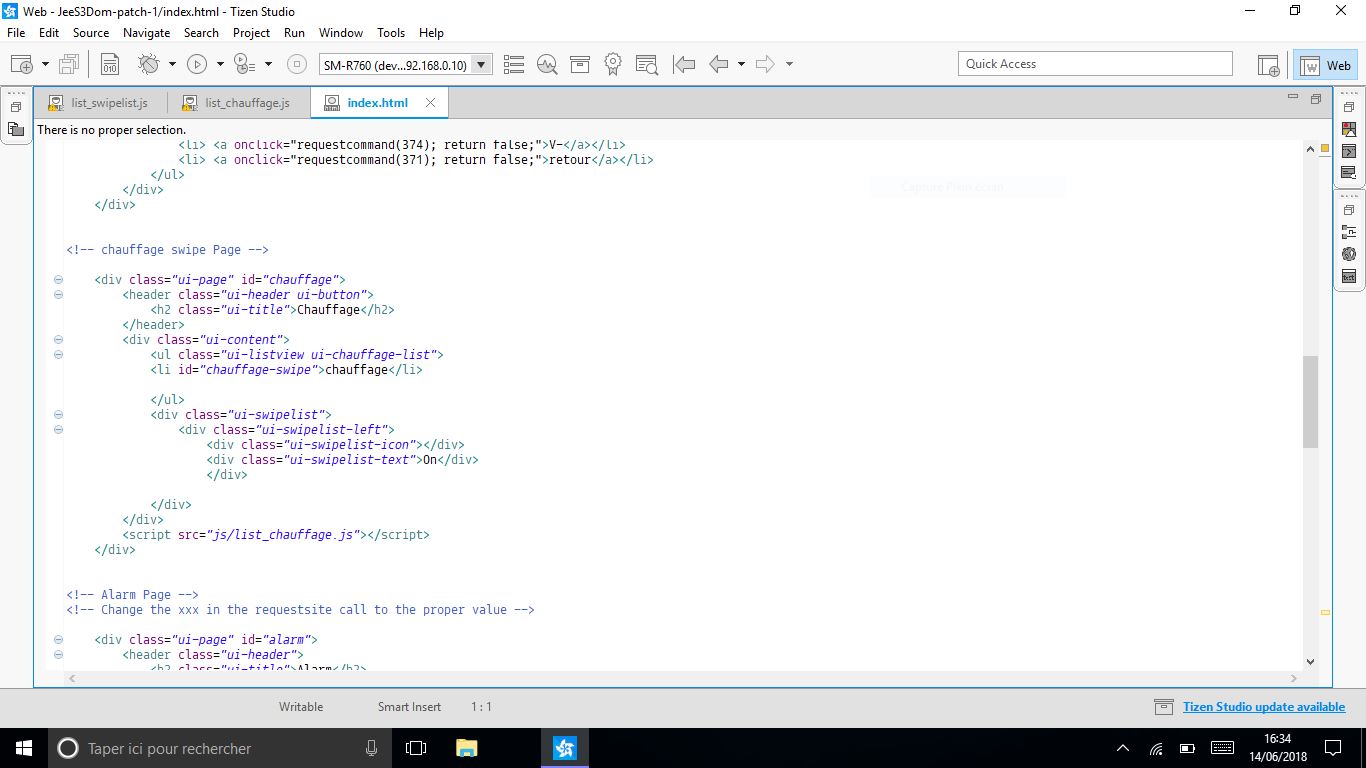Click the binary 010 build icon
Image resolution: width=1366 pixels, height=768 pixels.
(110, 64)
